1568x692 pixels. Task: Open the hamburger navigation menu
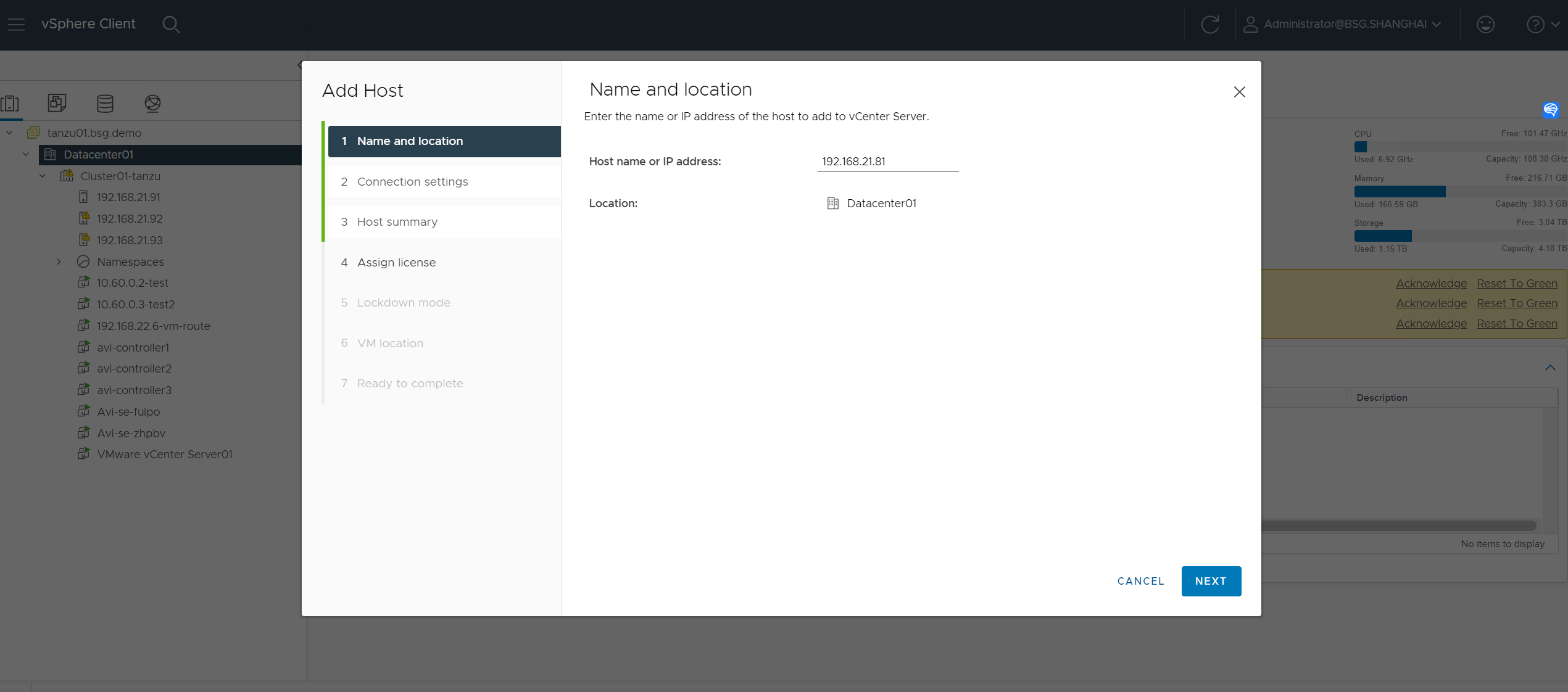pos(17,24)
